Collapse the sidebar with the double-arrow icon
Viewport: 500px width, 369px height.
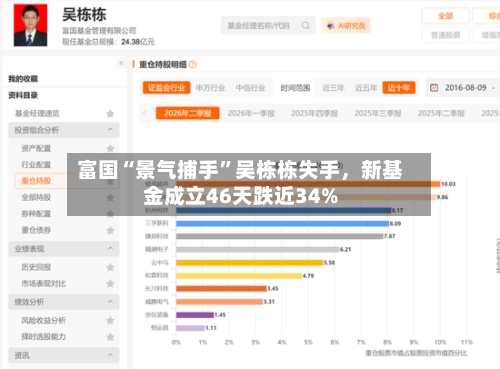(121, 63)
